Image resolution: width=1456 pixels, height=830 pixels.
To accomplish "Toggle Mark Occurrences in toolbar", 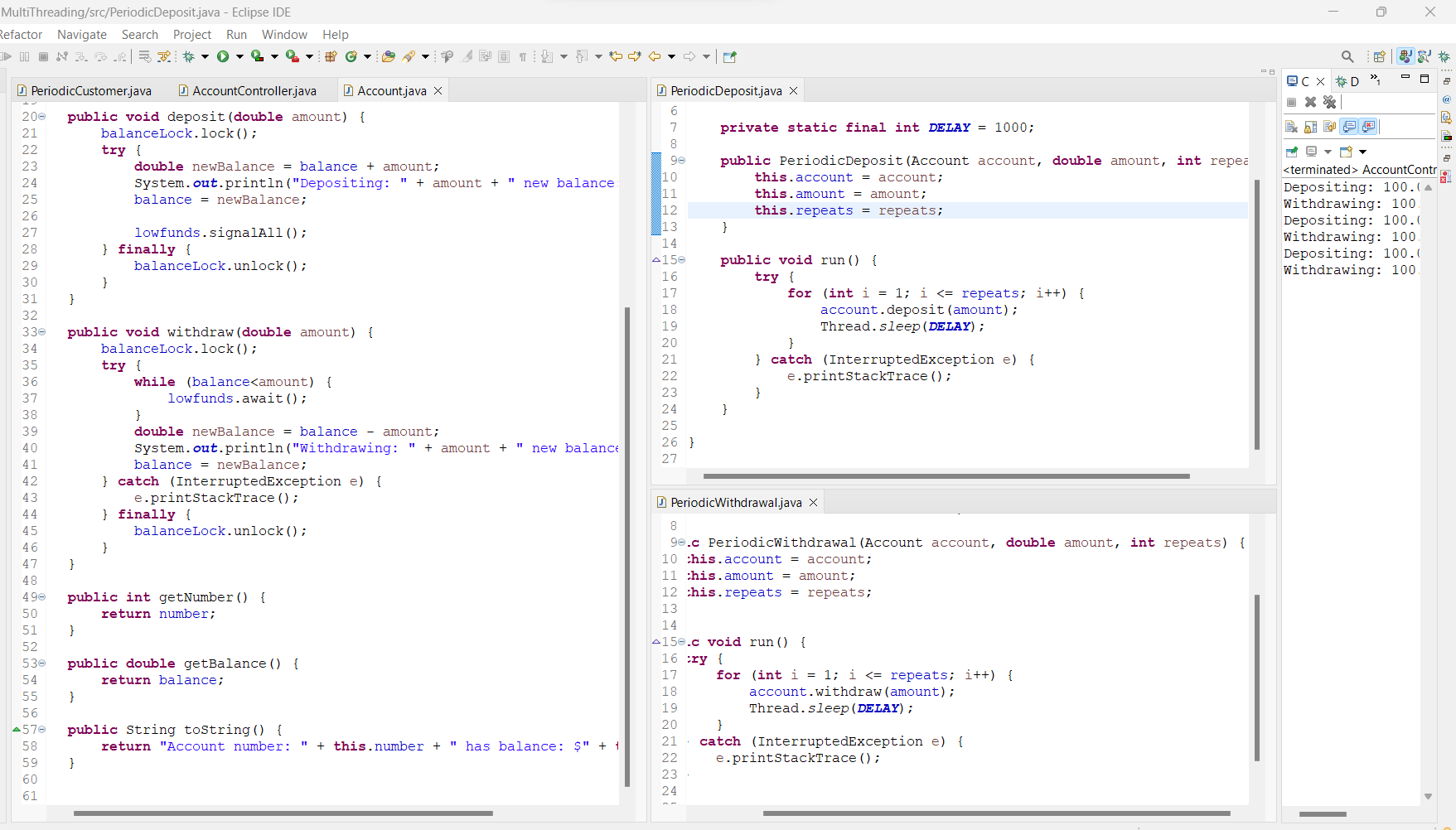I will [467, 56].
